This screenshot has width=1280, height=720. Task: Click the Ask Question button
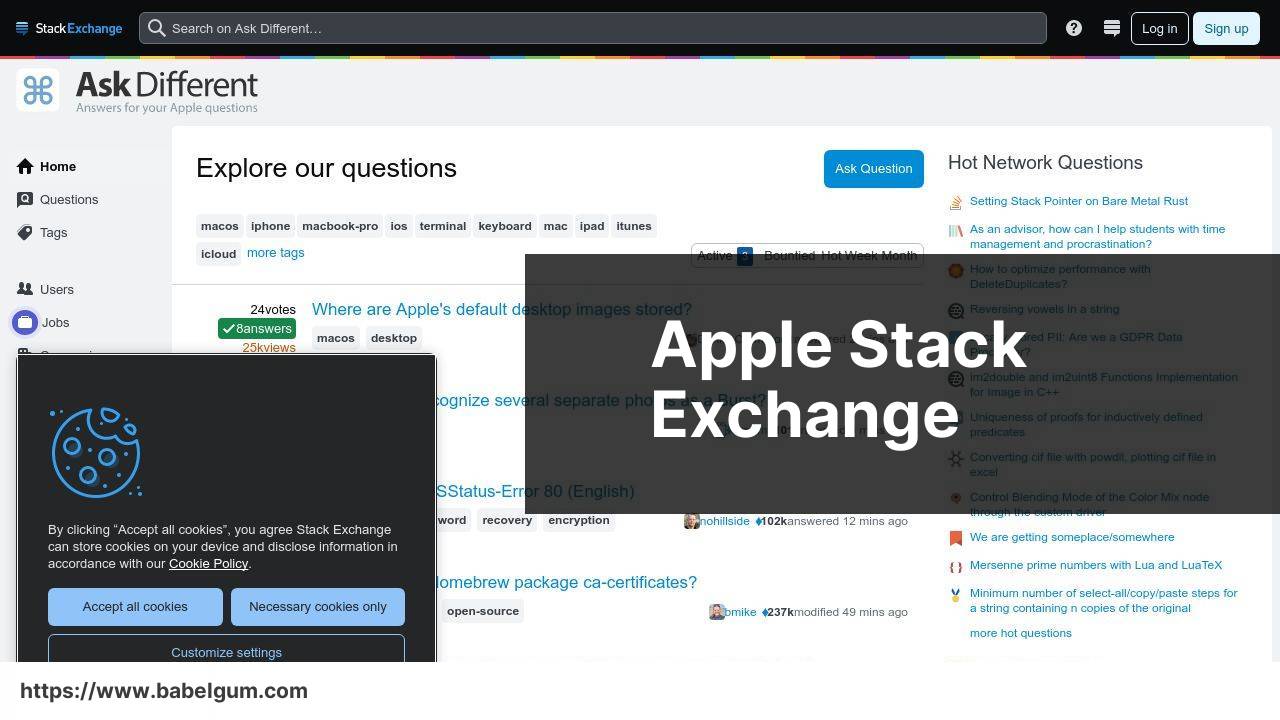[873, 168]
